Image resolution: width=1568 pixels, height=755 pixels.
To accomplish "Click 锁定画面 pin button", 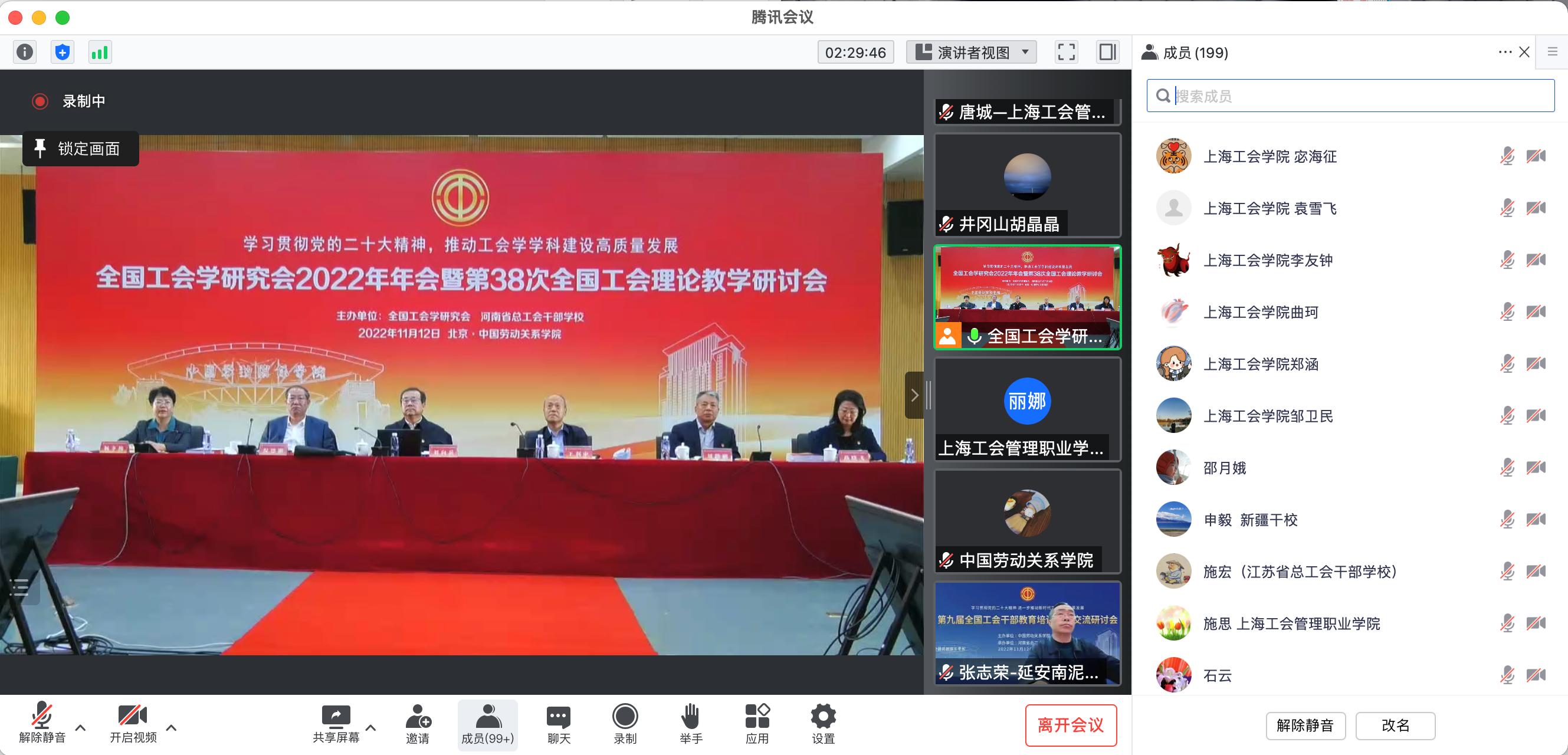I will tap(81, 149).
